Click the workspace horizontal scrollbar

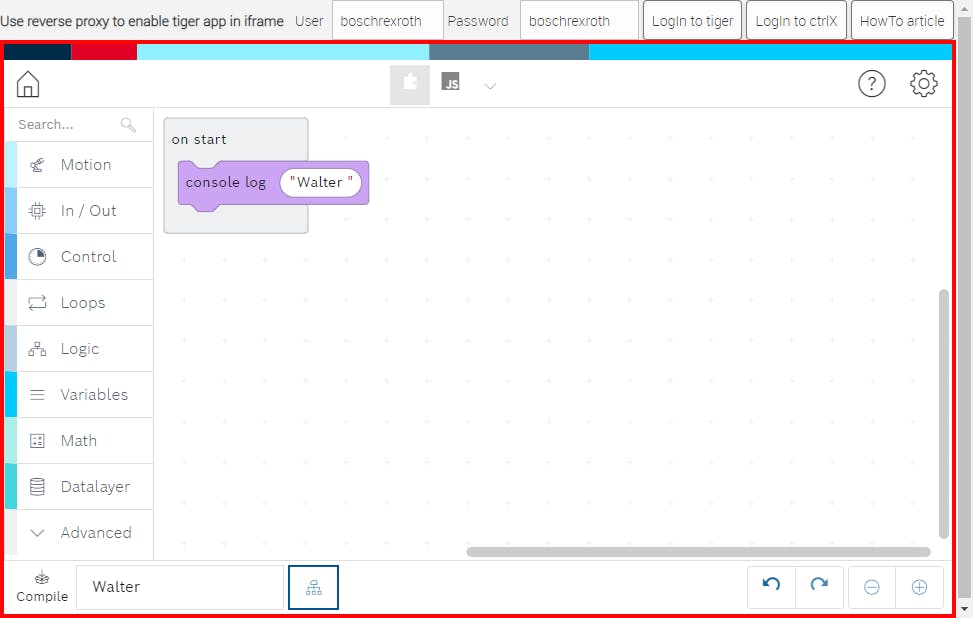[x=698, y=552]
